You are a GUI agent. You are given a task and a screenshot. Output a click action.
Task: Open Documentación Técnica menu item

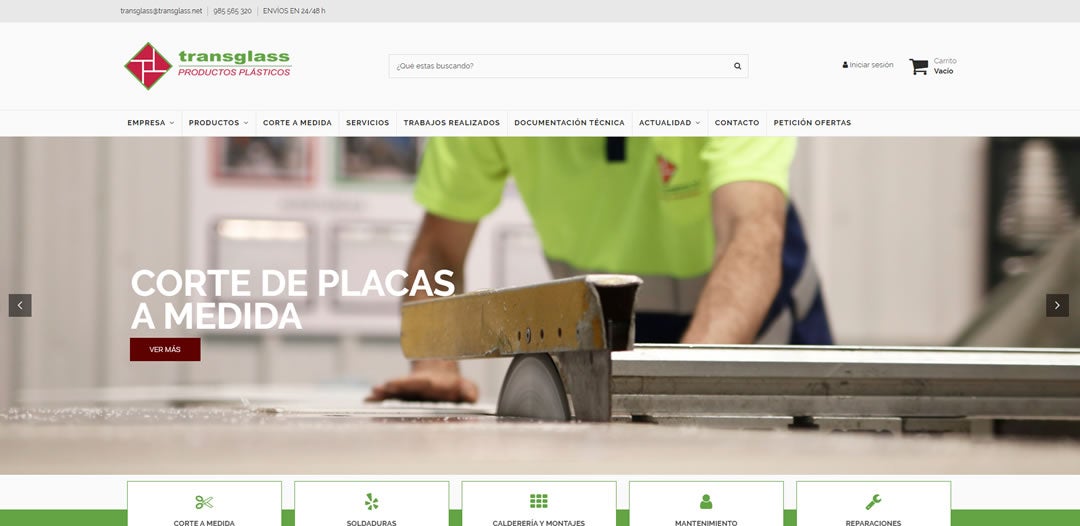[570, 123]
